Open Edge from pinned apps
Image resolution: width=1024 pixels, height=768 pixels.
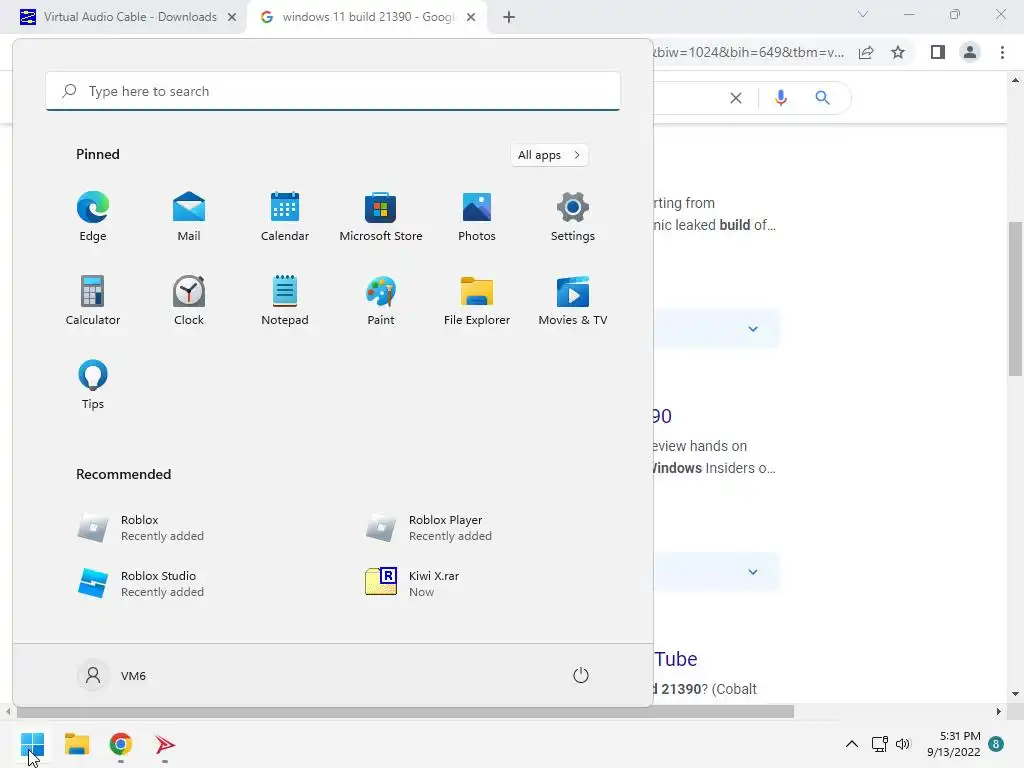coord(93,217)
